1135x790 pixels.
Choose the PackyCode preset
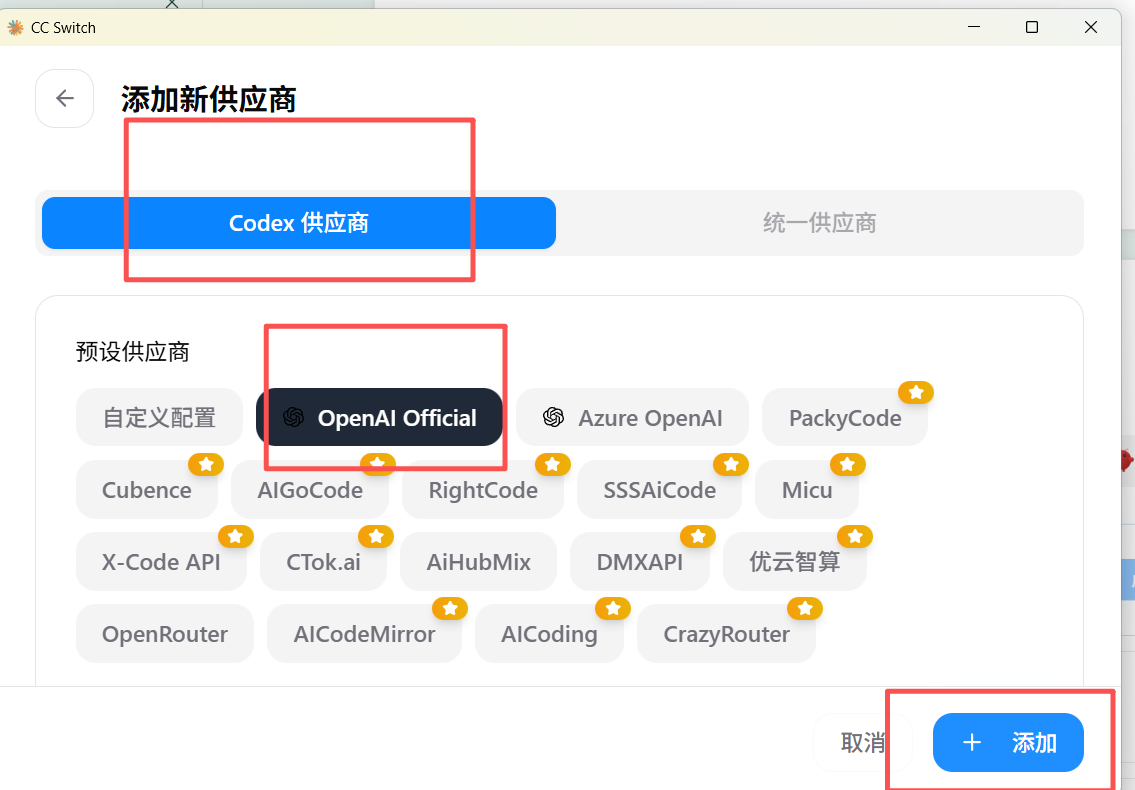[x=845, y=417]
